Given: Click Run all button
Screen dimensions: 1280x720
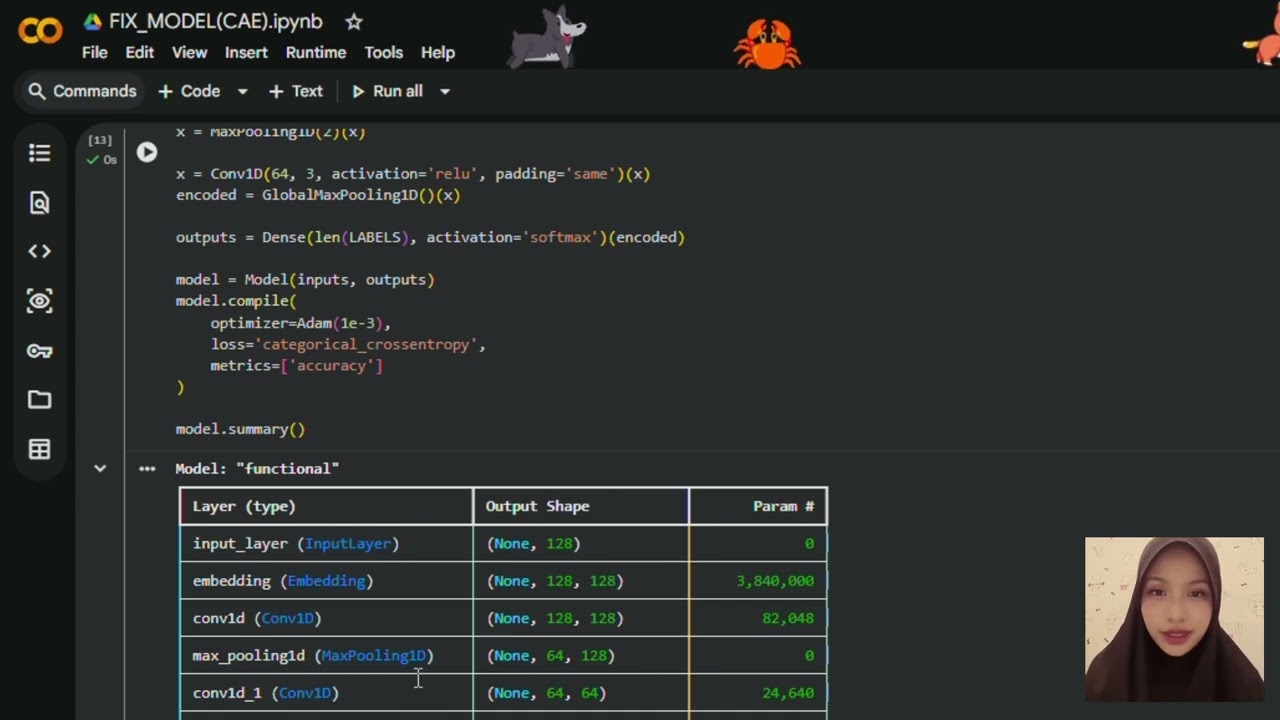Looking at the screenshot, I should [x=387, y=91].
